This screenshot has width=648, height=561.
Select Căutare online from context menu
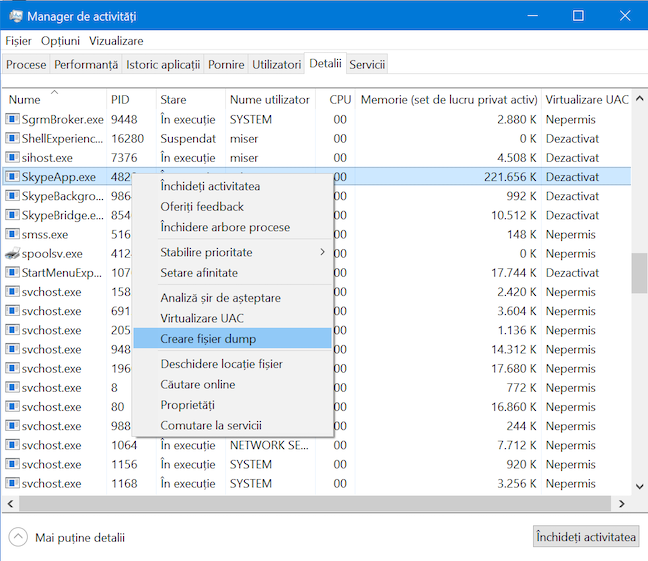pos(233,384)
